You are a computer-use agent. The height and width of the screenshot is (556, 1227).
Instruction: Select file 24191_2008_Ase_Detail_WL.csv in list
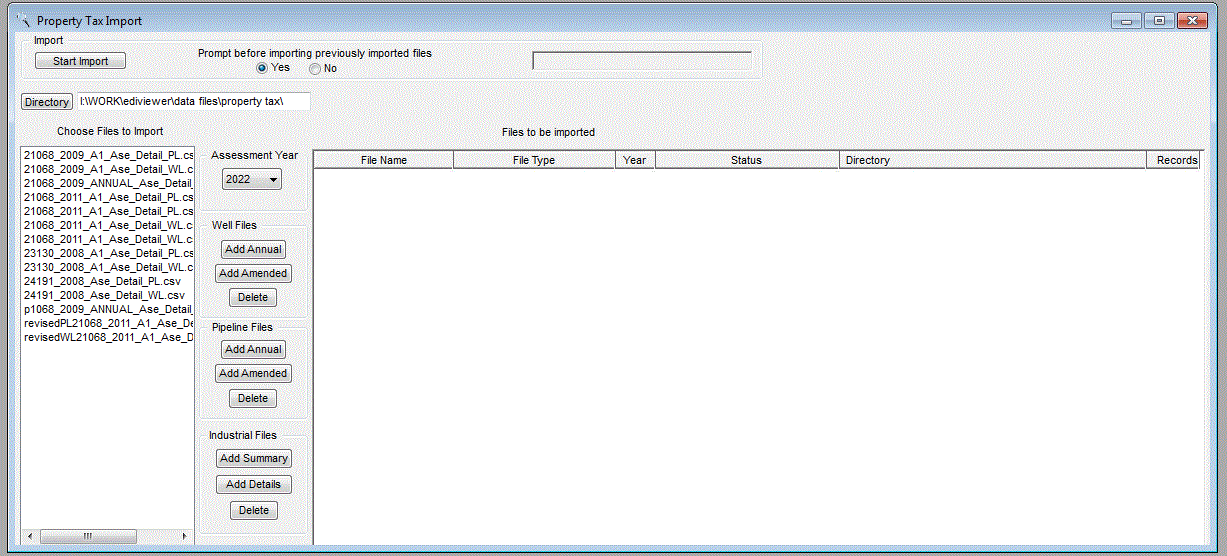tap(104, 296)
